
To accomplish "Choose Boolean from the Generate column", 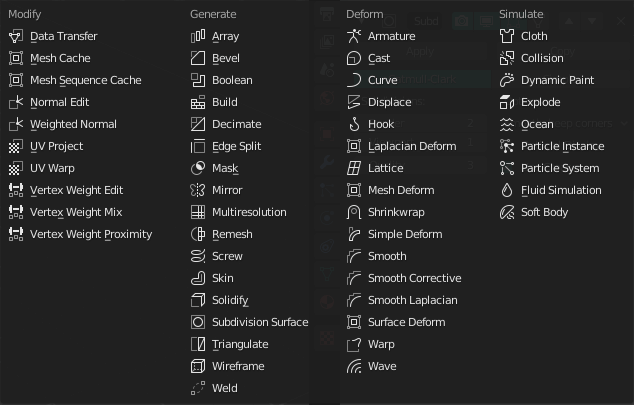I will [232, 80].
